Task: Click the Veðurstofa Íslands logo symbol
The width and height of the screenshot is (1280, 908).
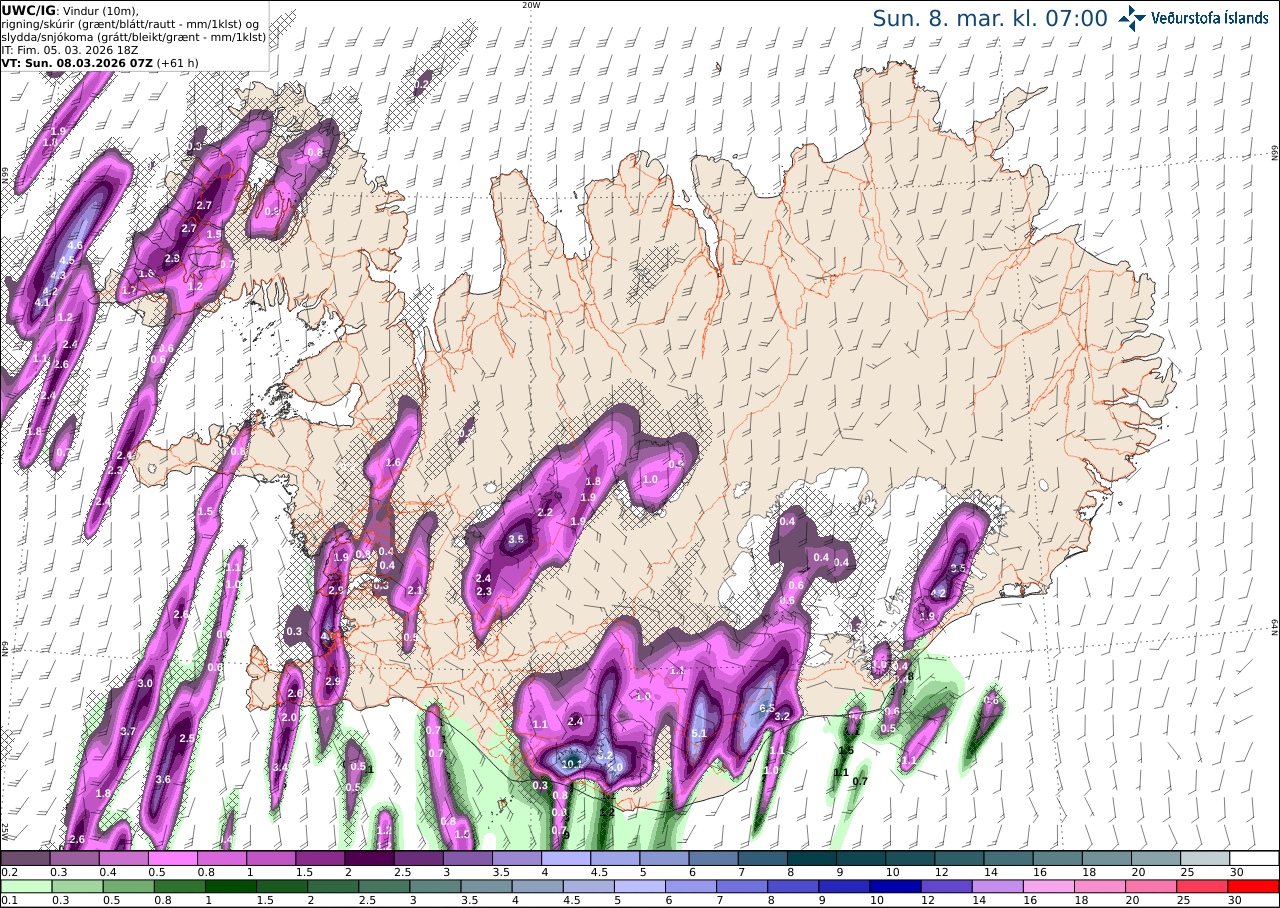Action: click(1132, 18)
